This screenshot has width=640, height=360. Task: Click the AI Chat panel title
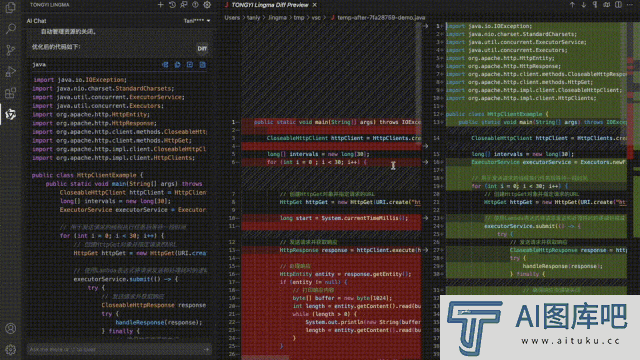pyautogui.click(x=36, y=21)
